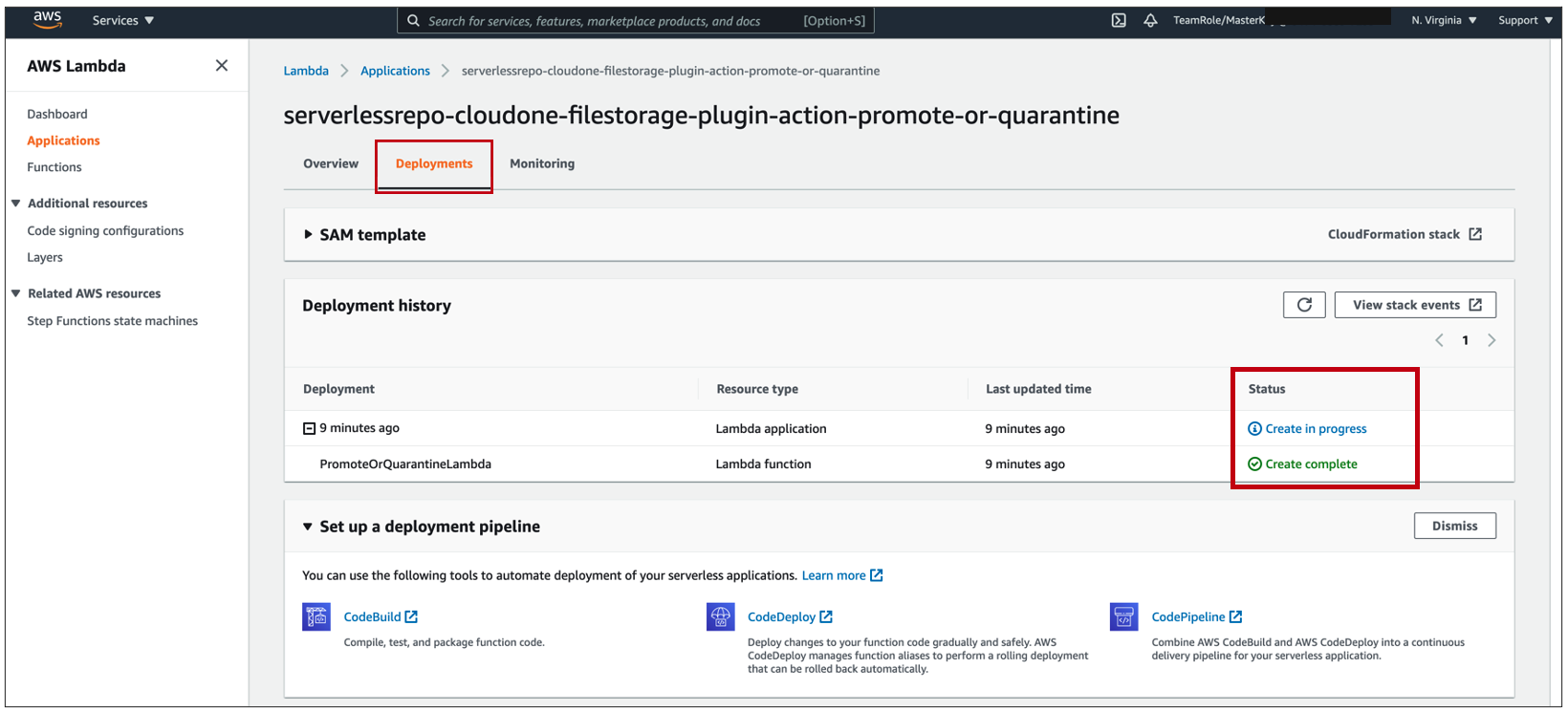
Task: Switch to the Monitoring tab
Action: tap(542, 163)
